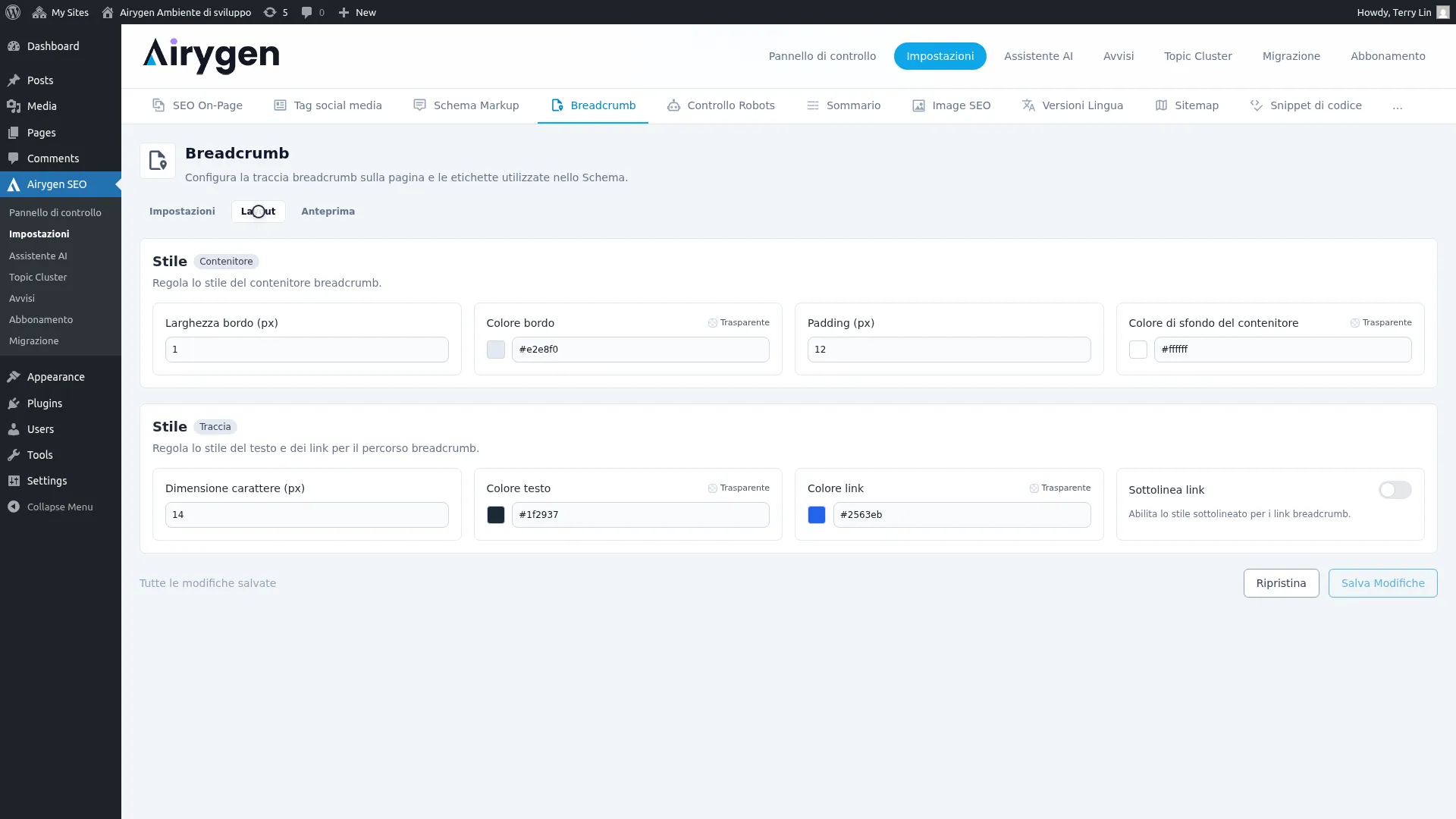The width and height of the screenshot is (1456, 819).
Task: Open Abbonamento in sidebar submenu
Action: [x=41, y=320]
